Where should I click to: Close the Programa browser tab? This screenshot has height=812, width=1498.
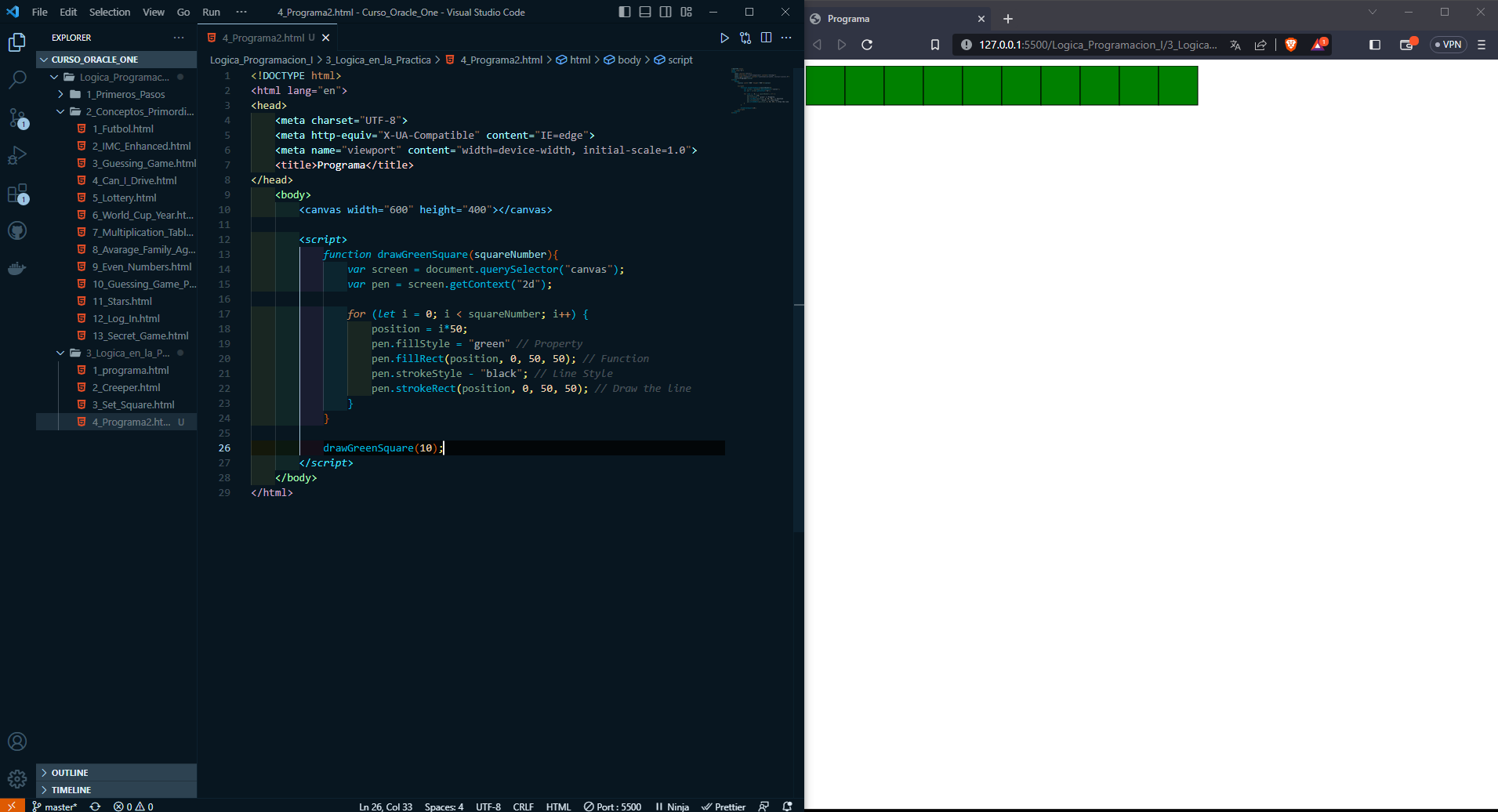981,19
